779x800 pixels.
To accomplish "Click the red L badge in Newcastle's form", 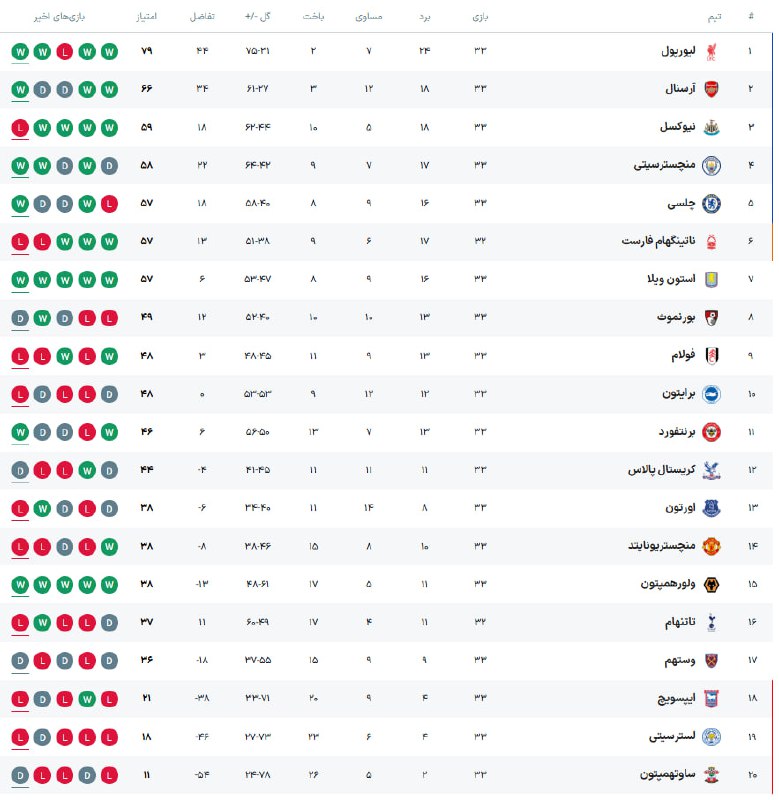I will coord(20,127).
